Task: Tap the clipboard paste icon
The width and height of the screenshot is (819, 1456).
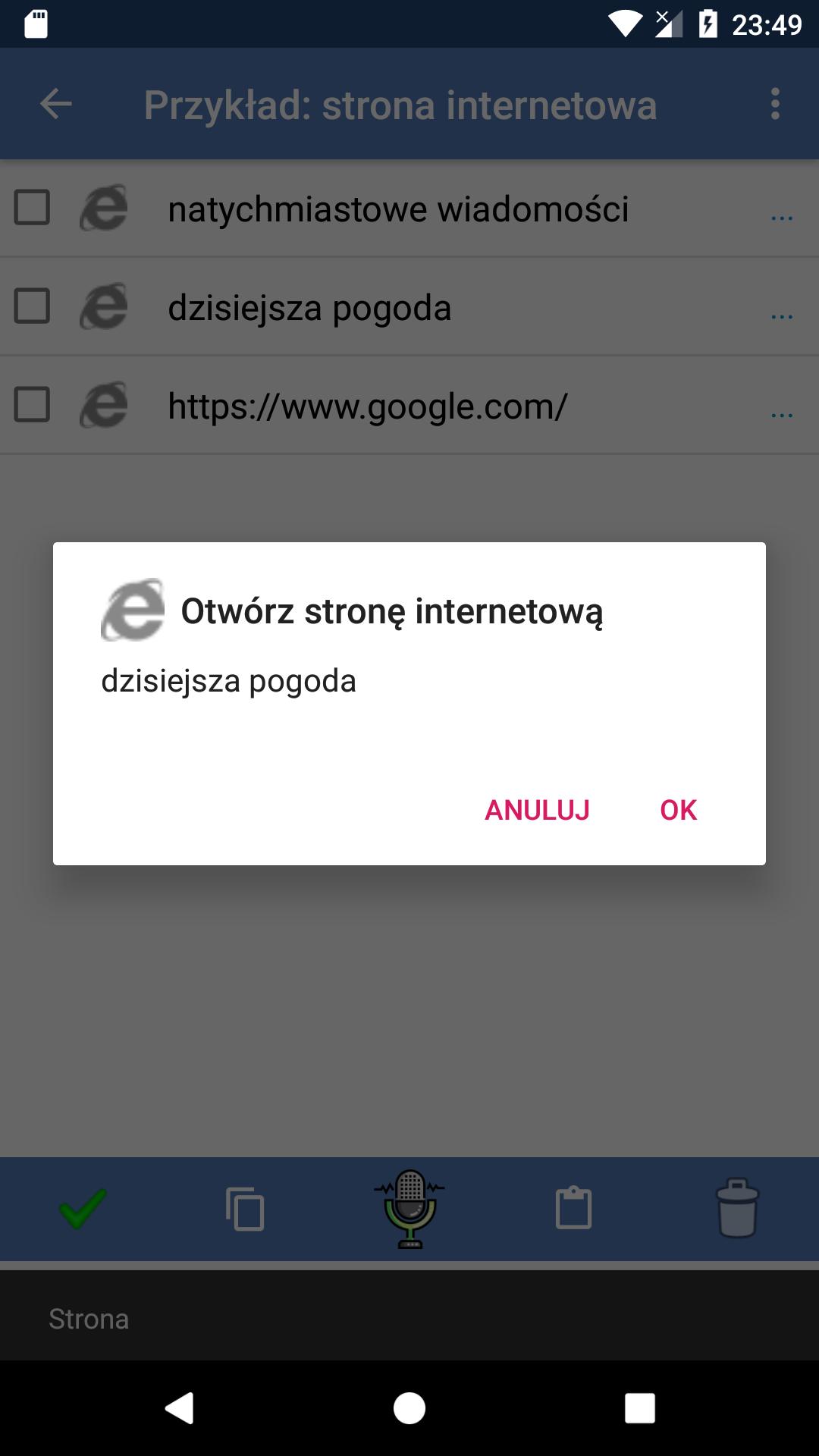Action: (573, 1207)
